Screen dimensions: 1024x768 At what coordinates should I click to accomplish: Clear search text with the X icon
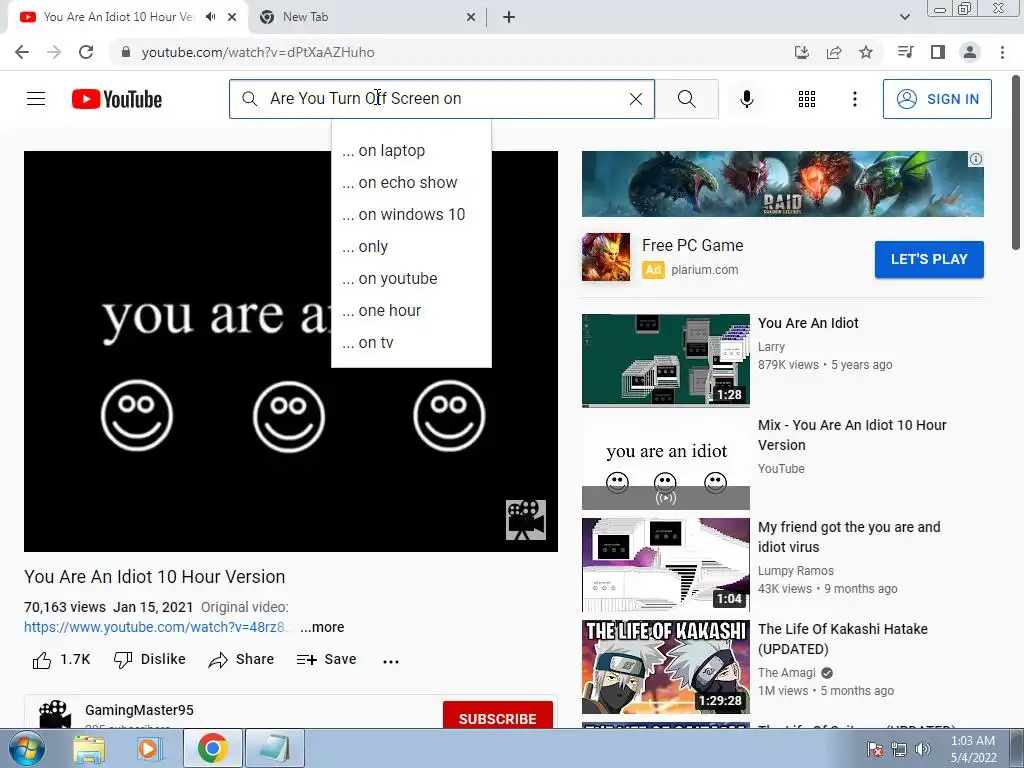coord(635,99)
